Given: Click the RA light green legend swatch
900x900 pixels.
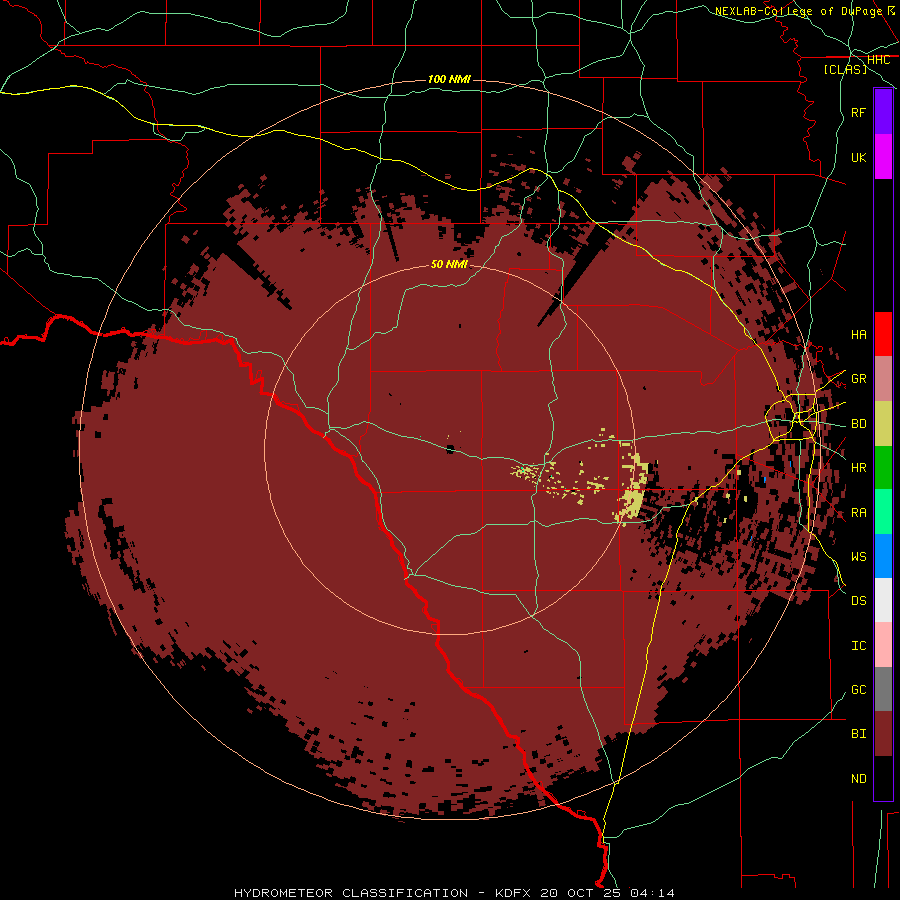Looking at the screenshot, I should [883, 512].
